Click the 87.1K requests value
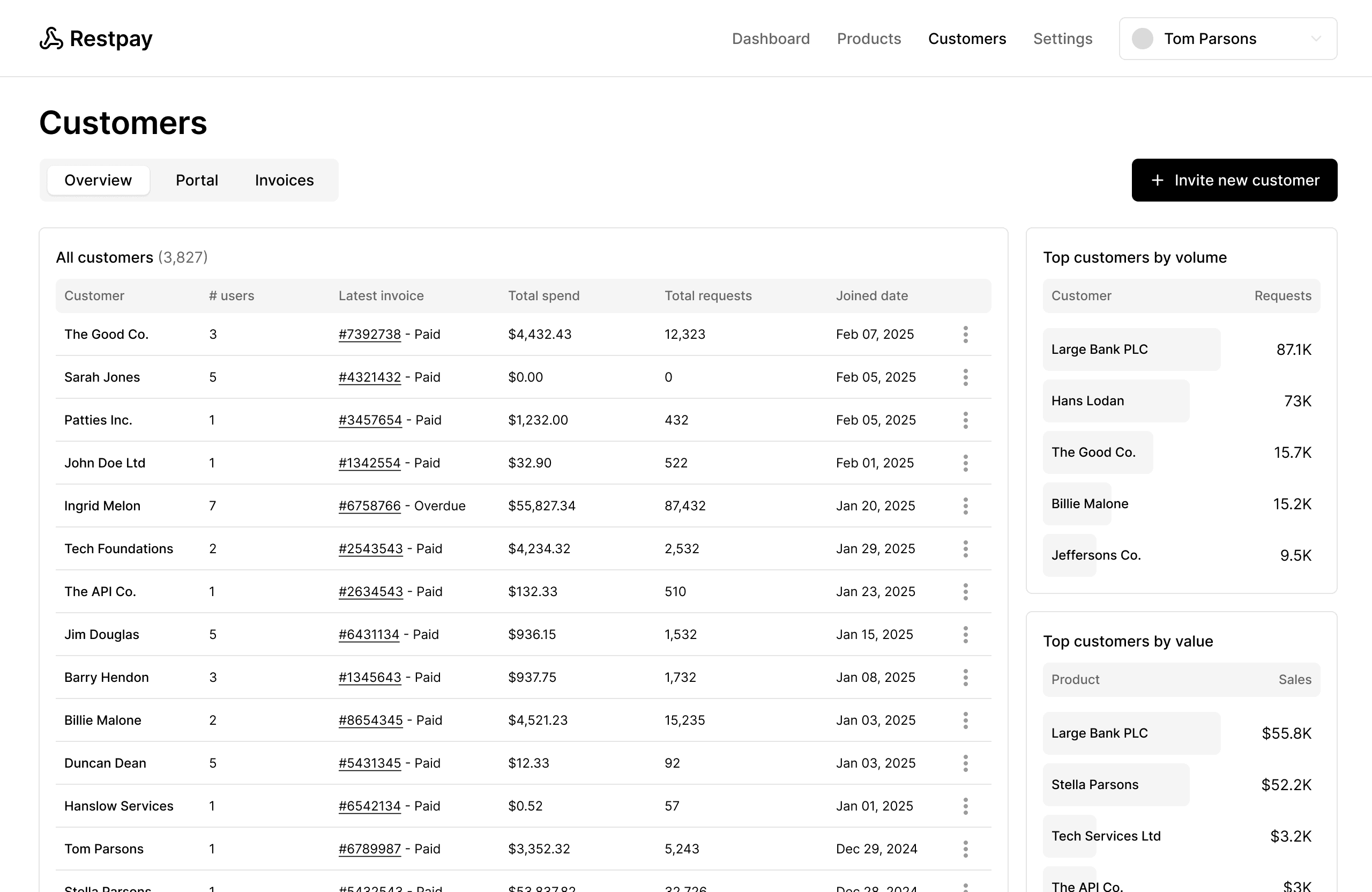1372x892 pixels. coord(1294,350)
